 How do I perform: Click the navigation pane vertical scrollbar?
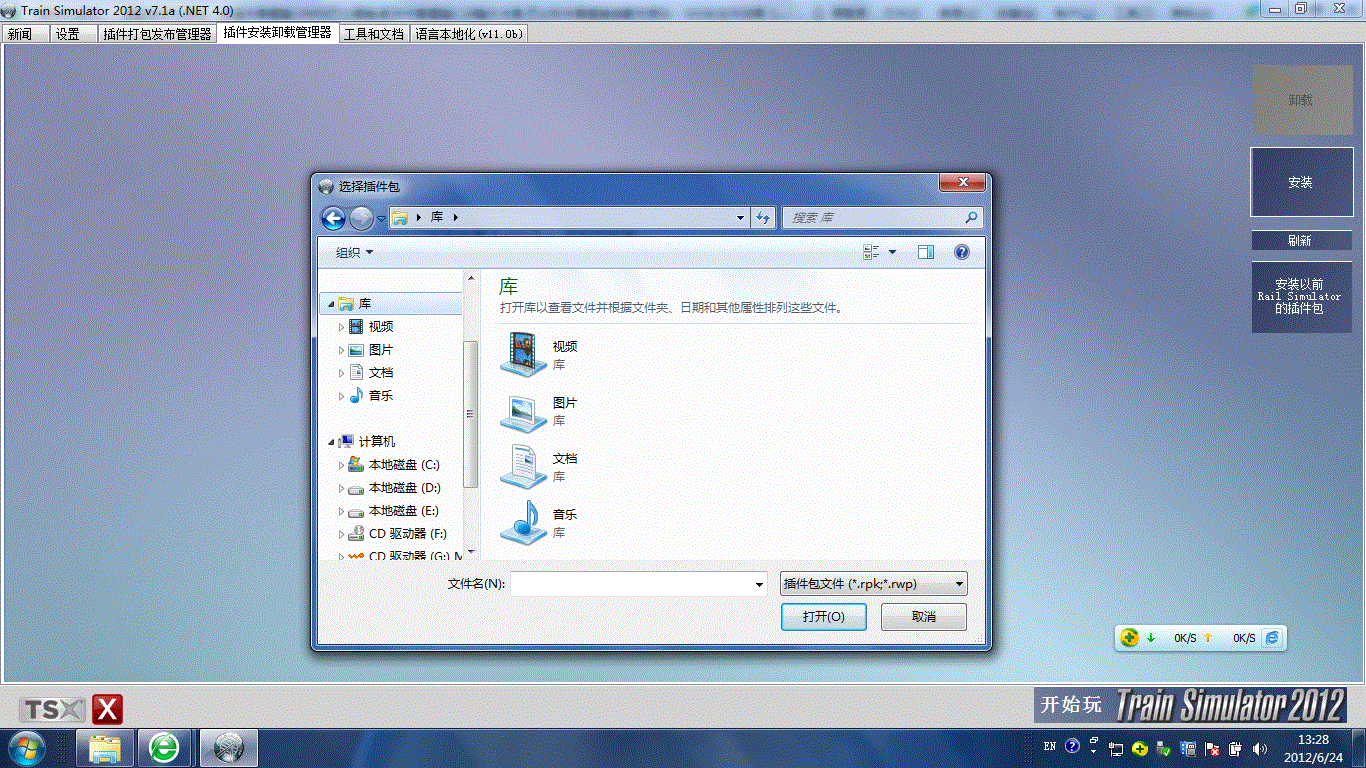point(470,413)
